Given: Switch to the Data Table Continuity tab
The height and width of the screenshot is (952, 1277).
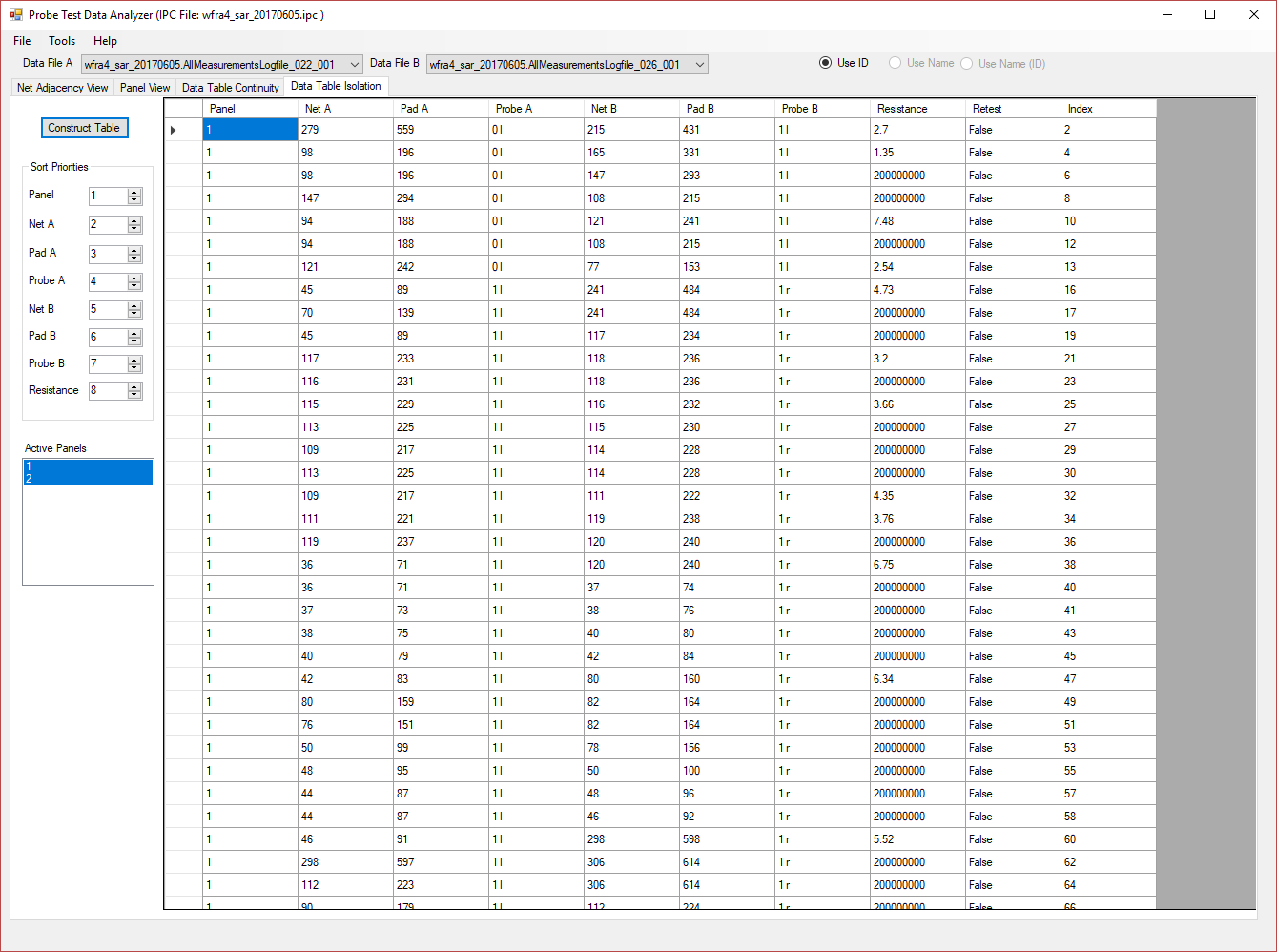Looking at the screenshot, I should [x=230, y=88].
